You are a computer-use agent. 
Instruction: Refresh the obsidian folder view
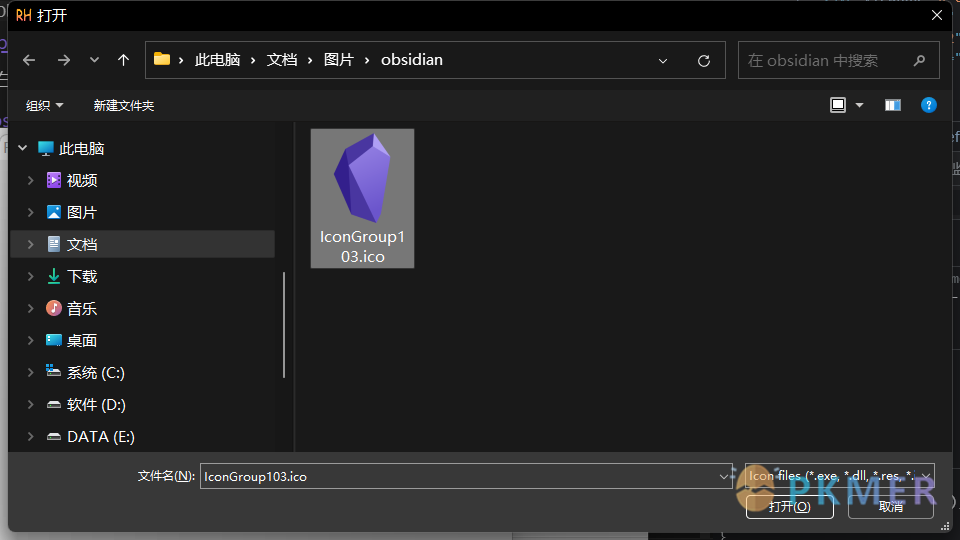click(703, 61)
